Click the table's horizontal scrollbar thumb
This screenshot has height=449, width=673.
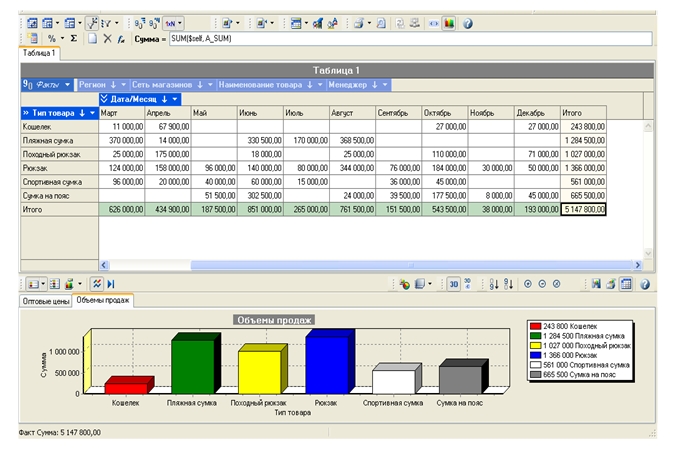click(x=411, y=265)
